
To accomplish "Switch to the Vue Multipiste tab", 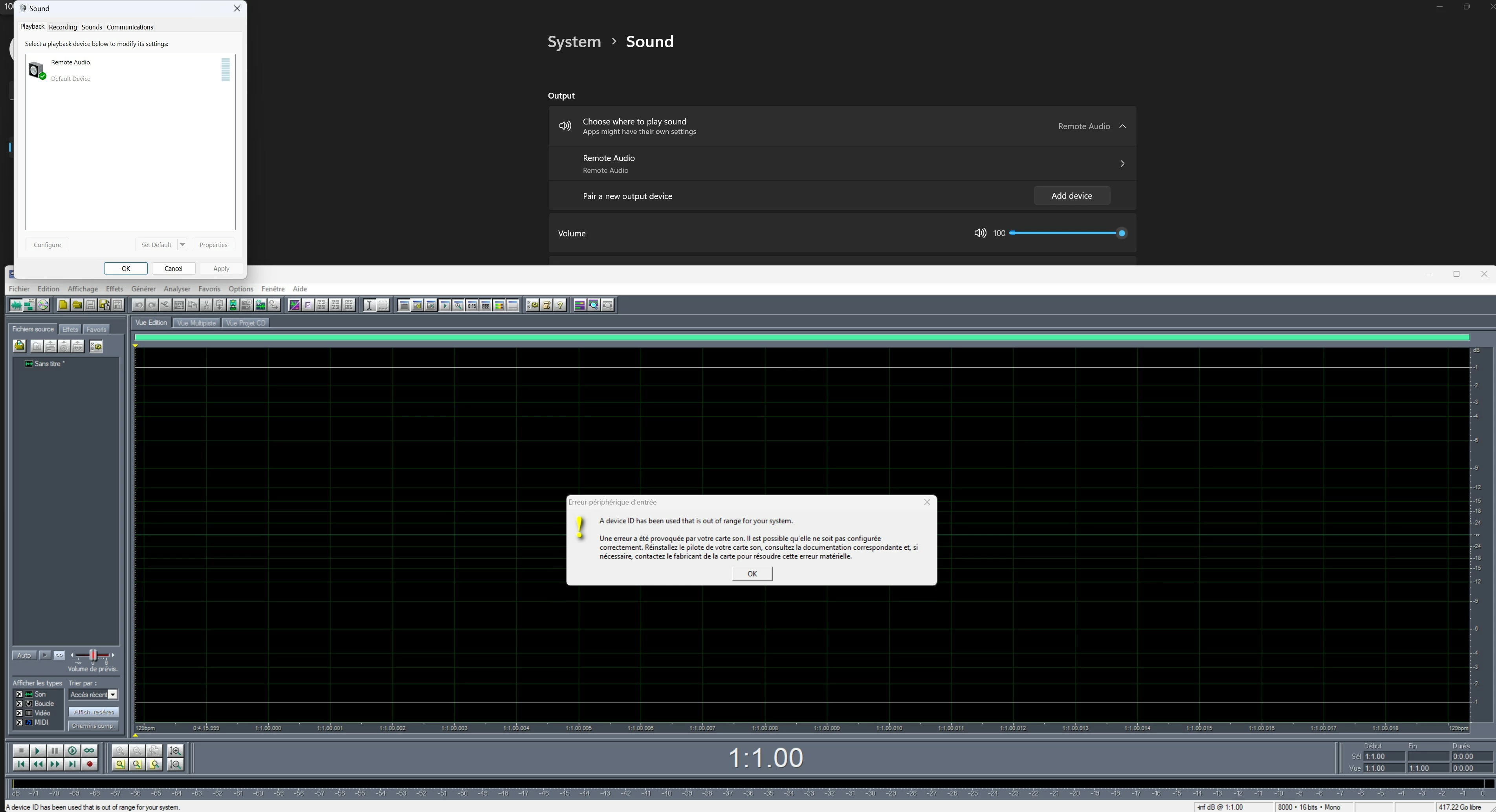I will click(196, 323).
